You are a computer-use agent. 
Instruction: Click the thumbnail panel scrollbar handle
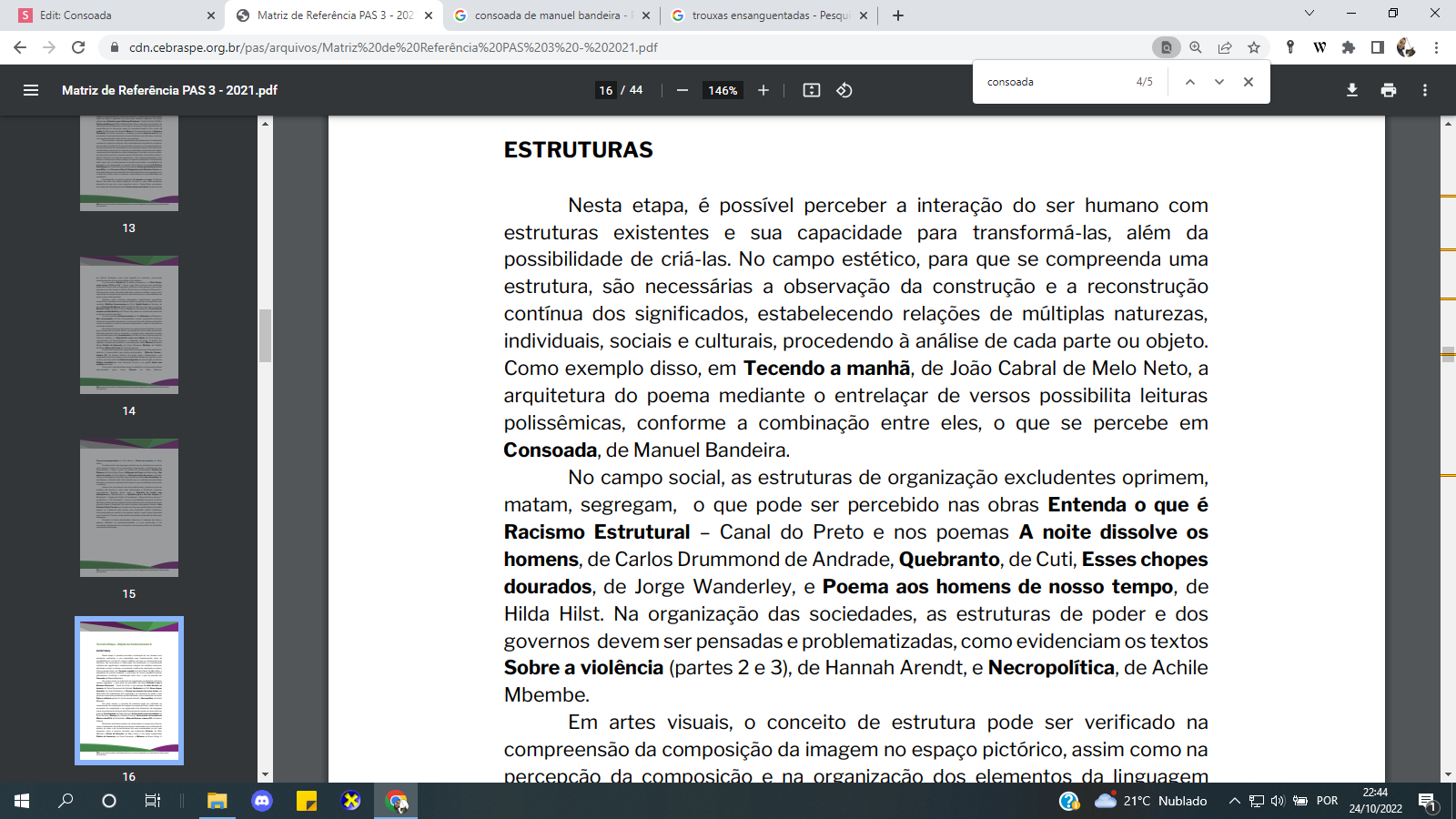point(266,336)
